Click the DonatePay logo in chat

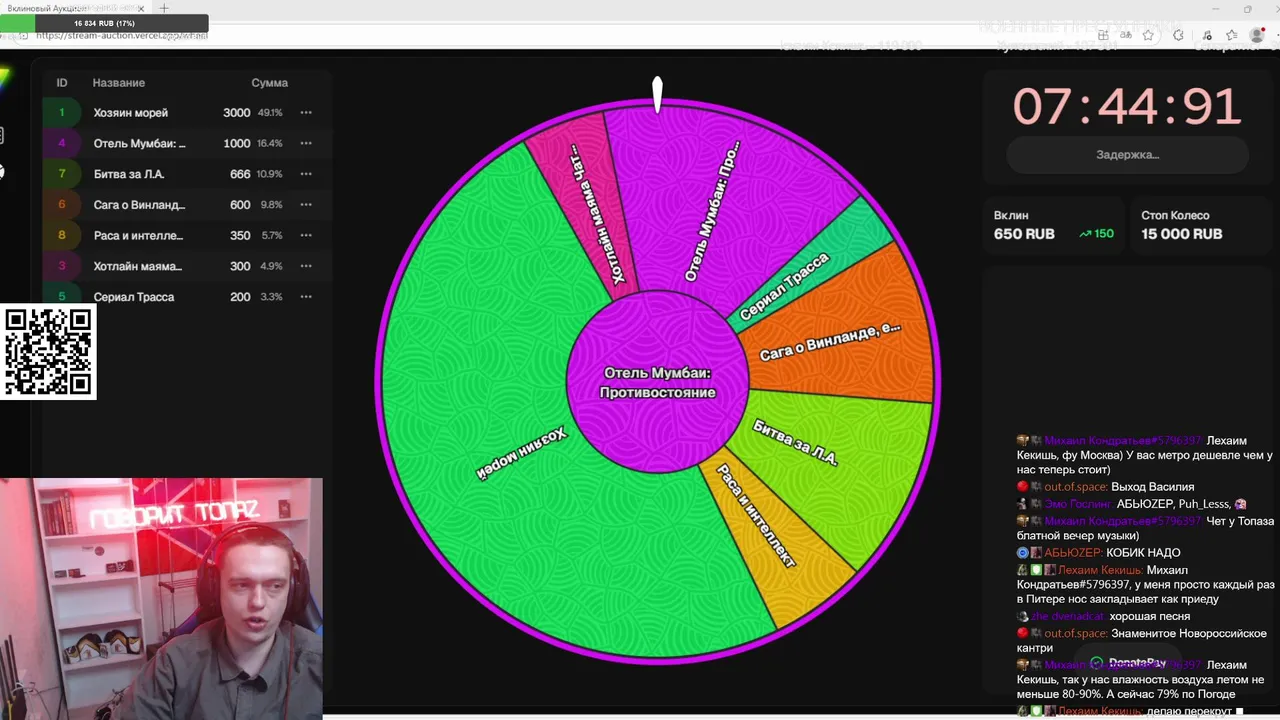pyautogui.click(x=1127, y=663)
